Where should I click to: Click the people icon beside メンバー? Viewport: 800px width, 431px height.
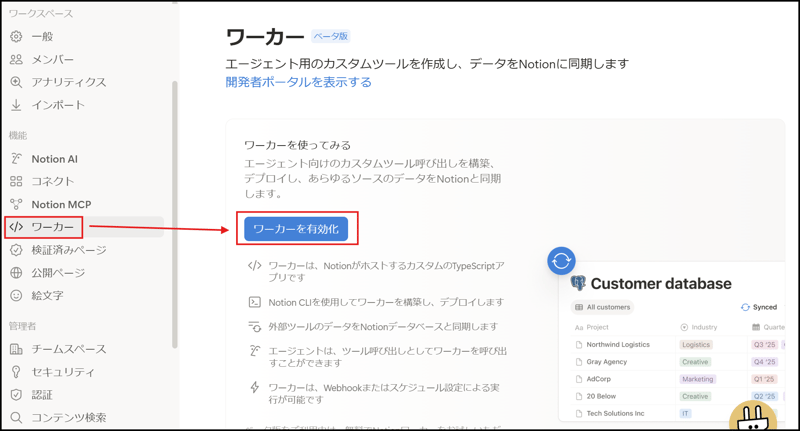click(x=16, y=59)
